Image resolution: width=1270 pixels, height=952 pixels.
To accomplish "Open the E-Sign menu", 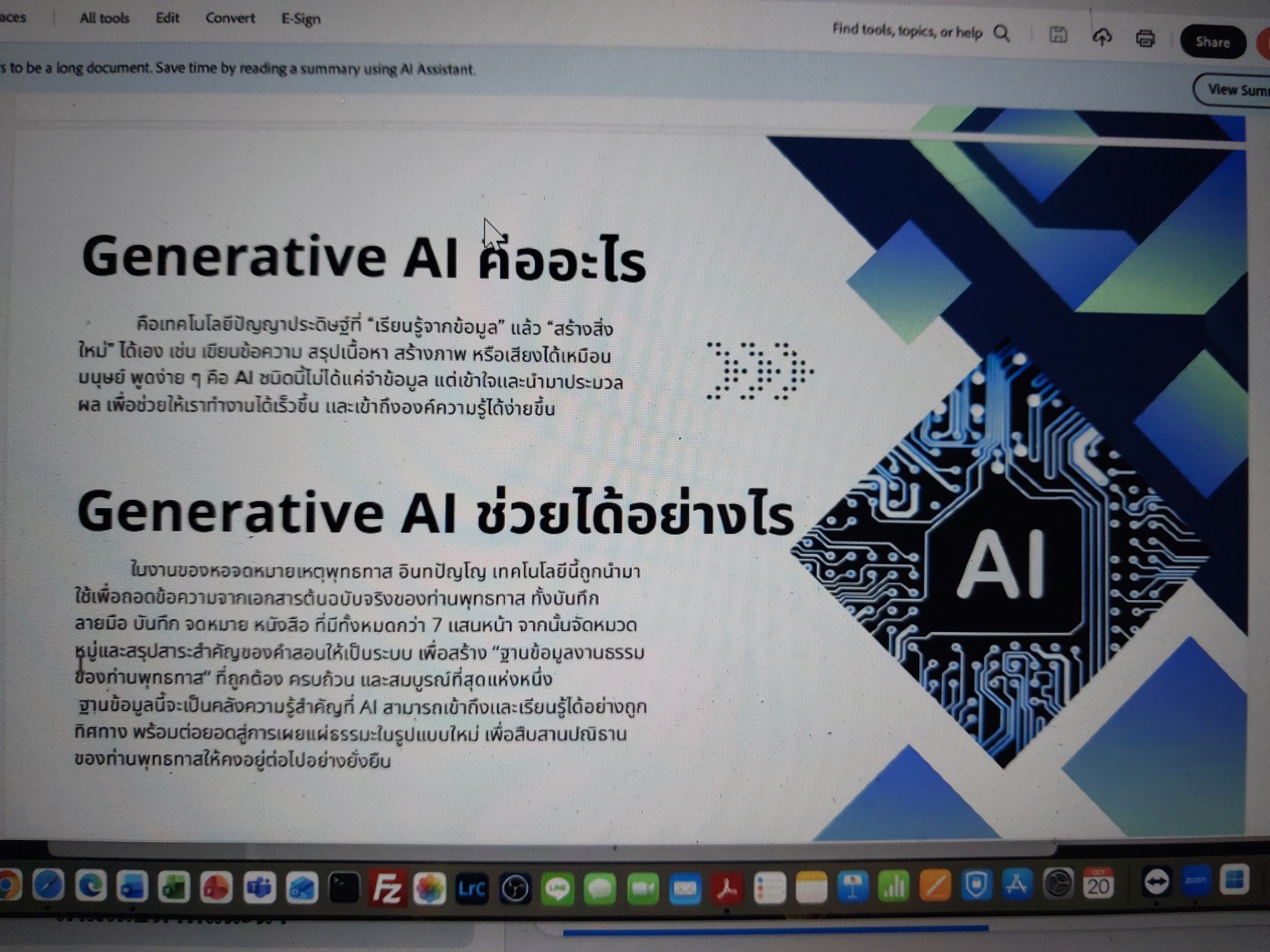I will click(x=301, y=19).
